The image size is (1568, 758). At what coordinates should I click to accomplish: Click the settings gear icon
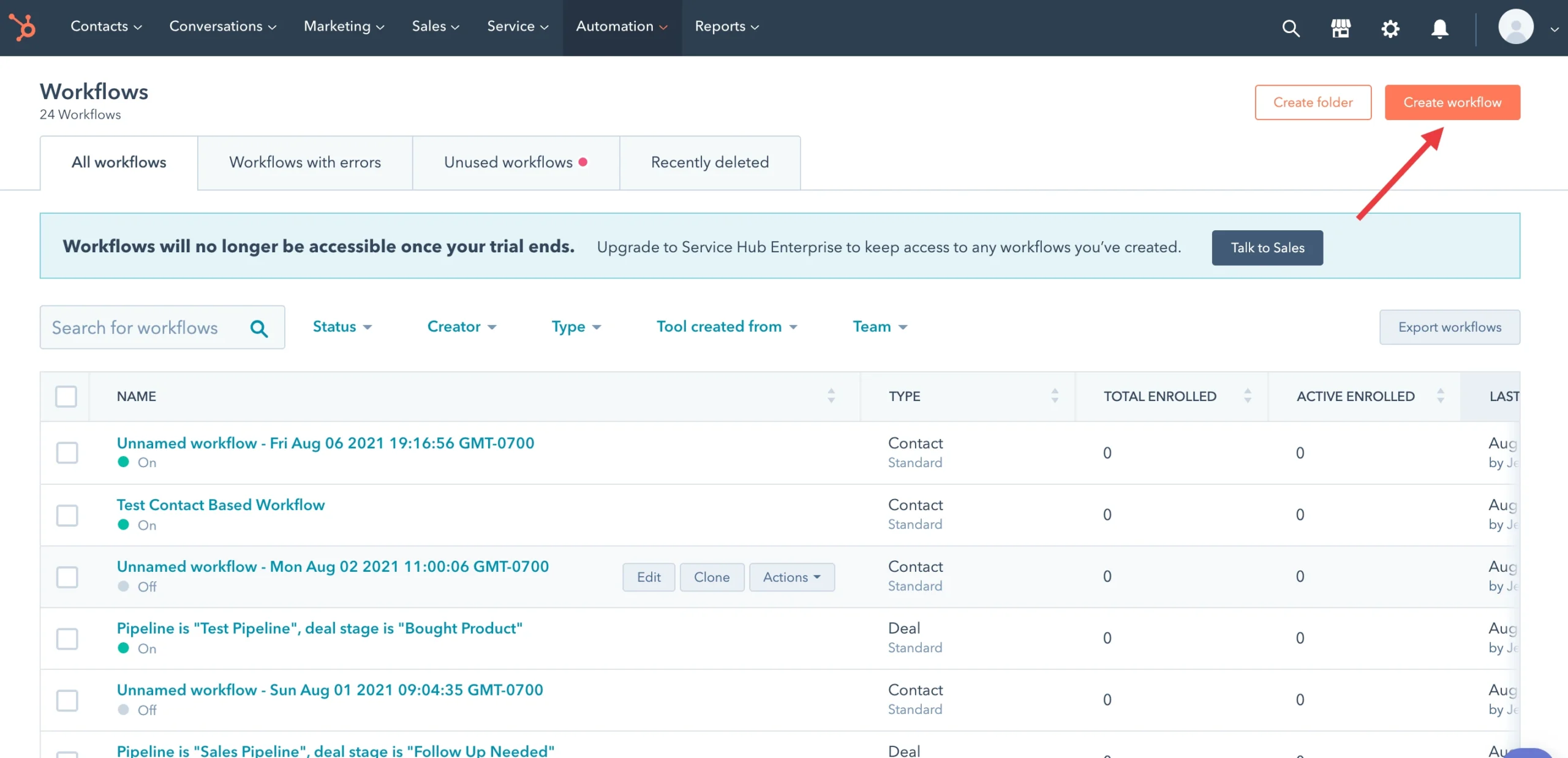pos(1390,28)
